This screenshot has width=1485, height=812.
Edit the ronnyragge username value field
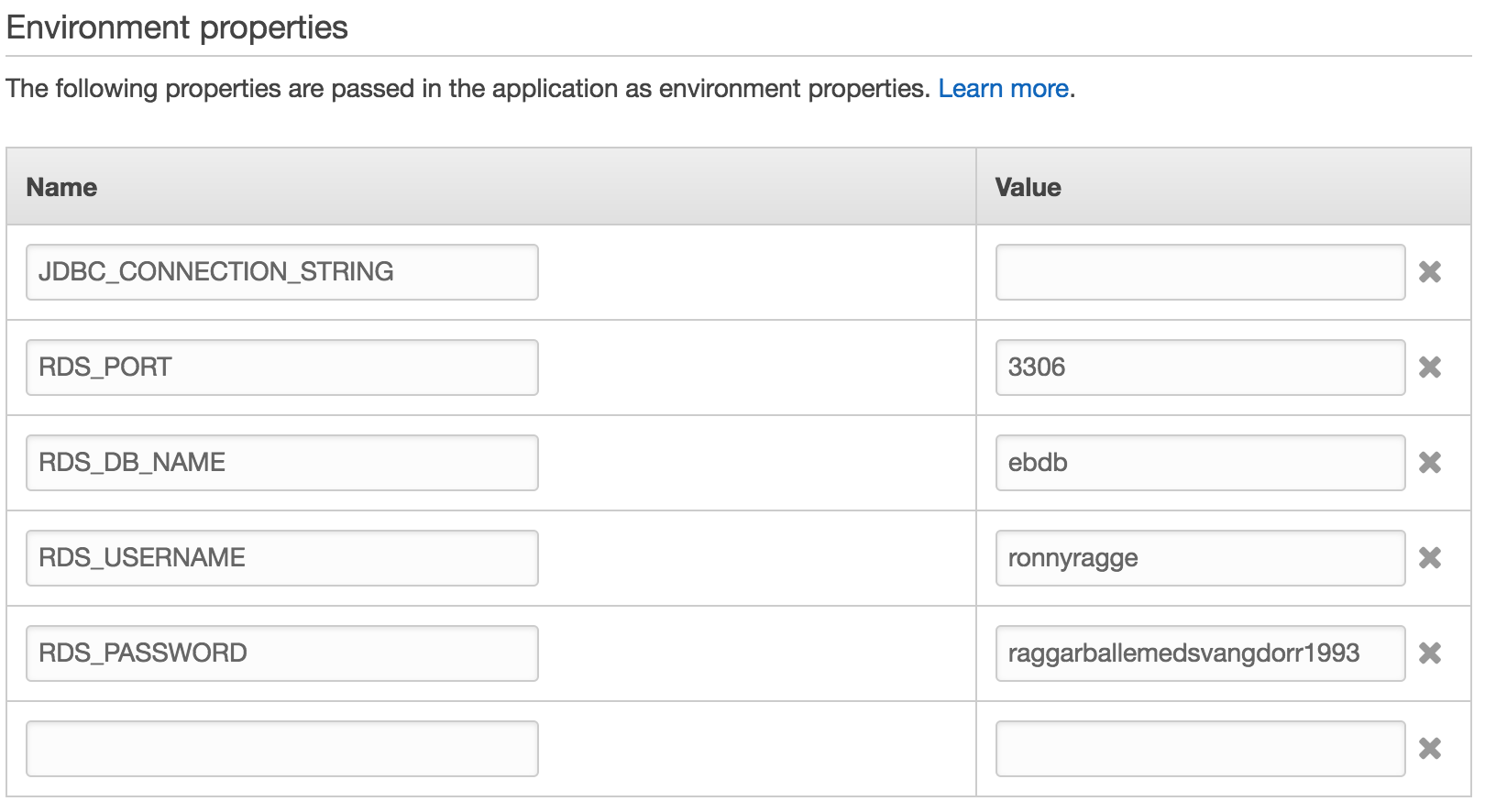[x=1200, y=558]
